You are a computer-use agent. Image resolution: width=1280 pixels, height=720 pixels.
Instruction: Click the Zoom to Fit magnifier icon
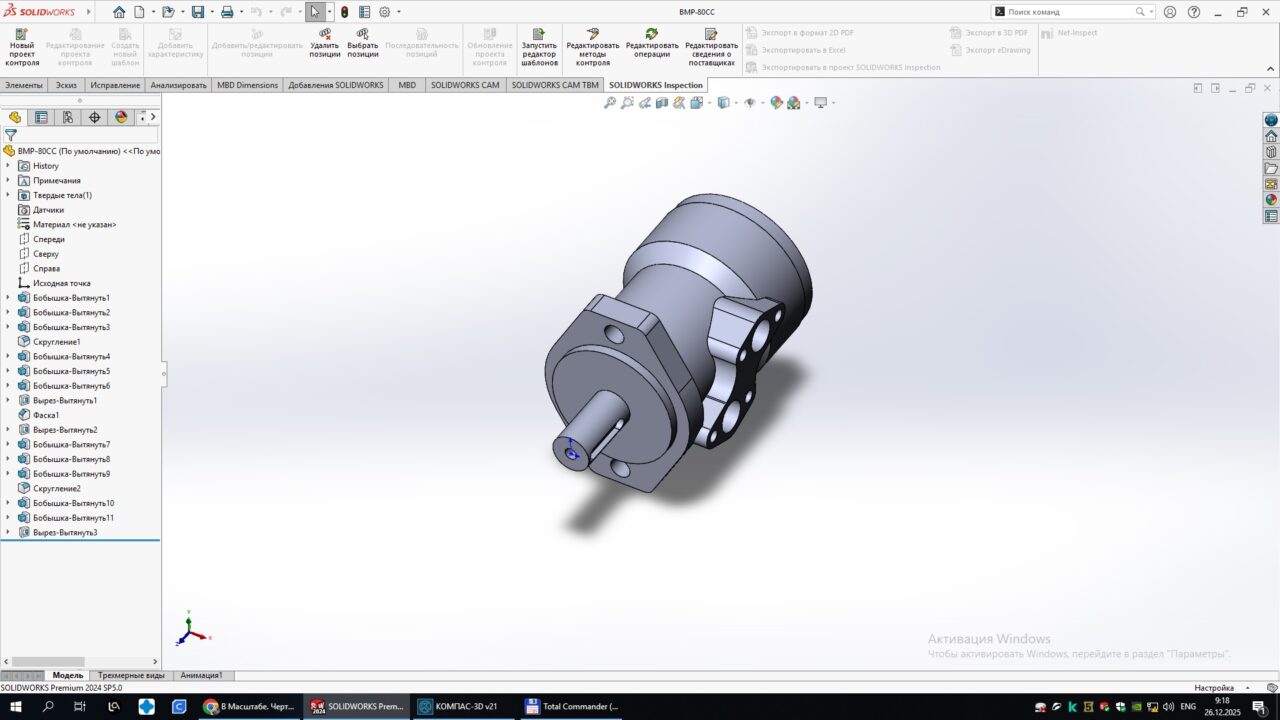pyautogui.click(x=610, y=103)
